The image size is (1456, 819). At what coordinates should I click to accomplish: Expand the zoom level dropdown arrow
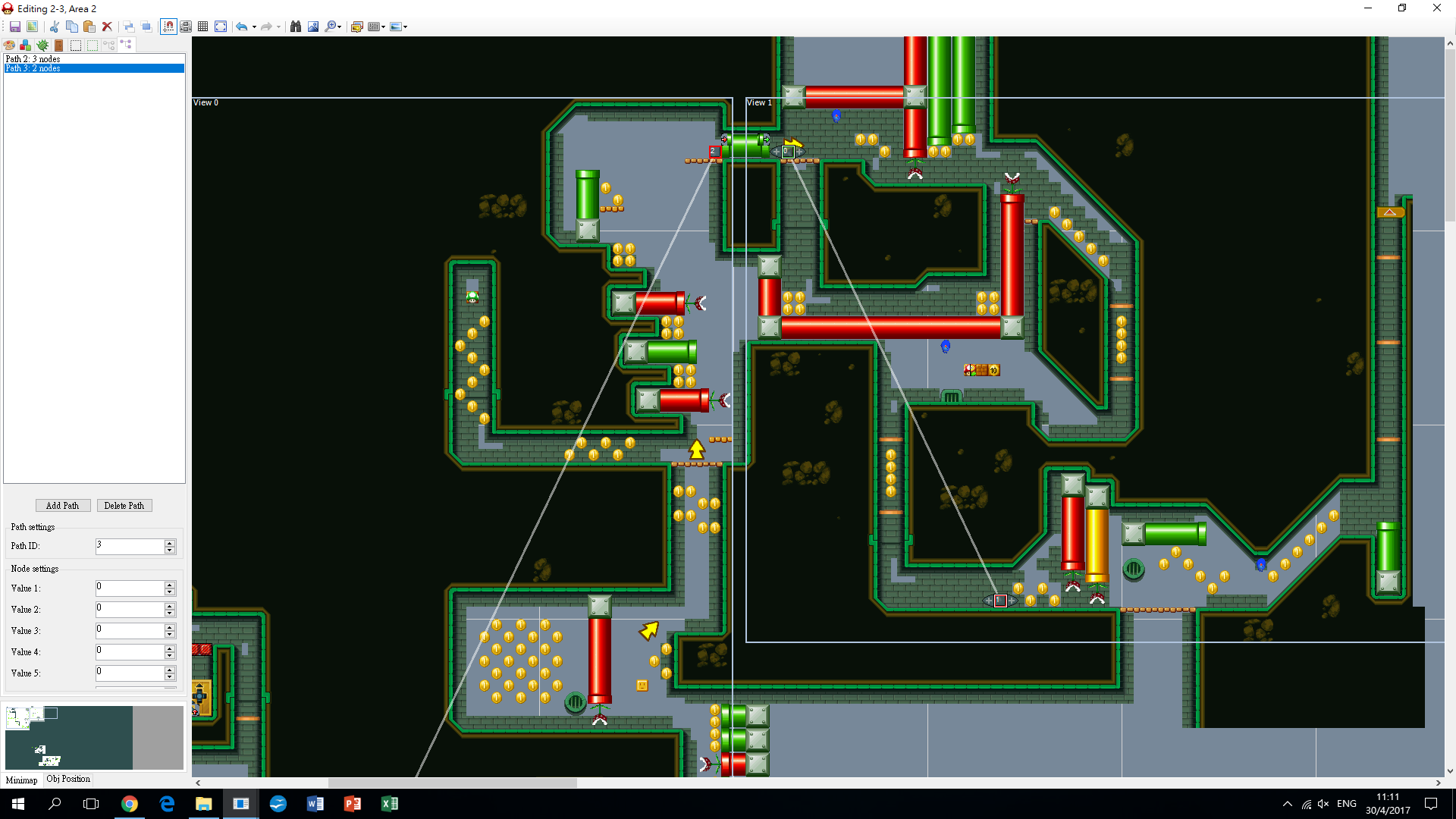coord(340,27)
